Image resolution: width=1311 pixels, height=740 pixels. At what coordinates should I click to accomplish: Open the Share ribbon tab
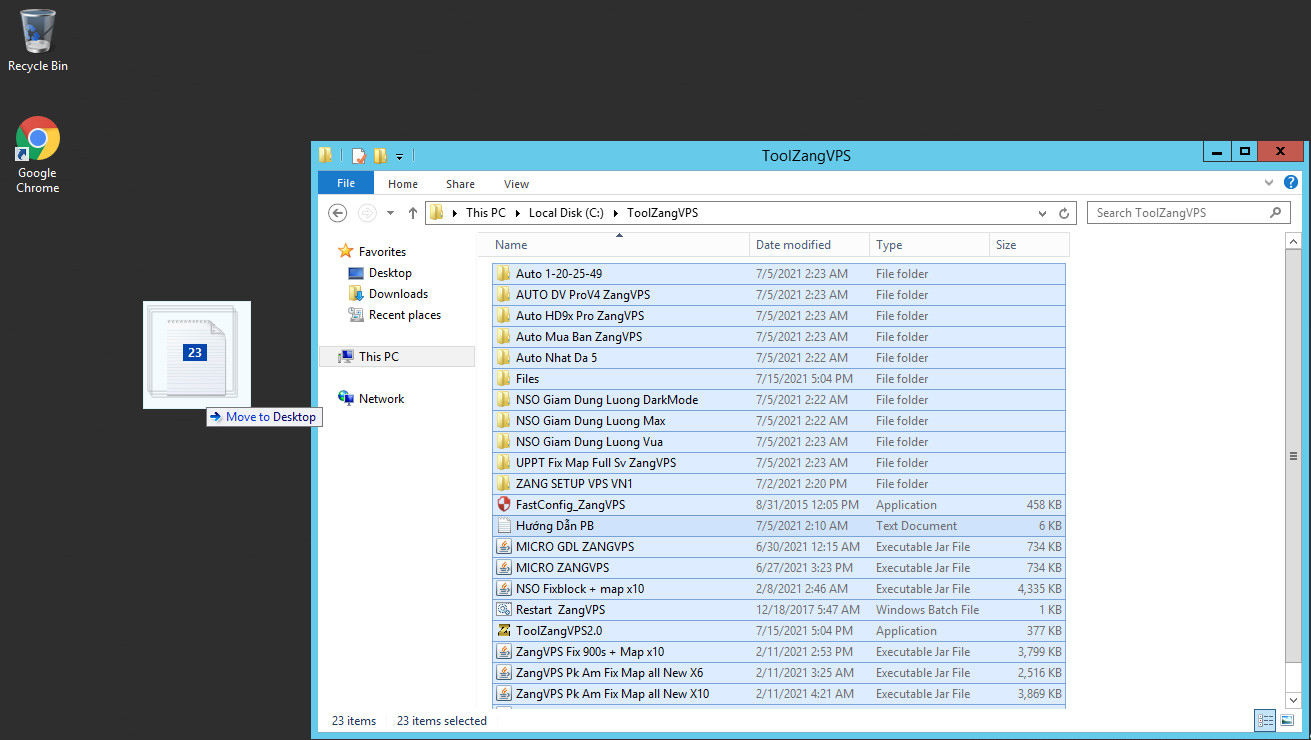tap(460, 183)
